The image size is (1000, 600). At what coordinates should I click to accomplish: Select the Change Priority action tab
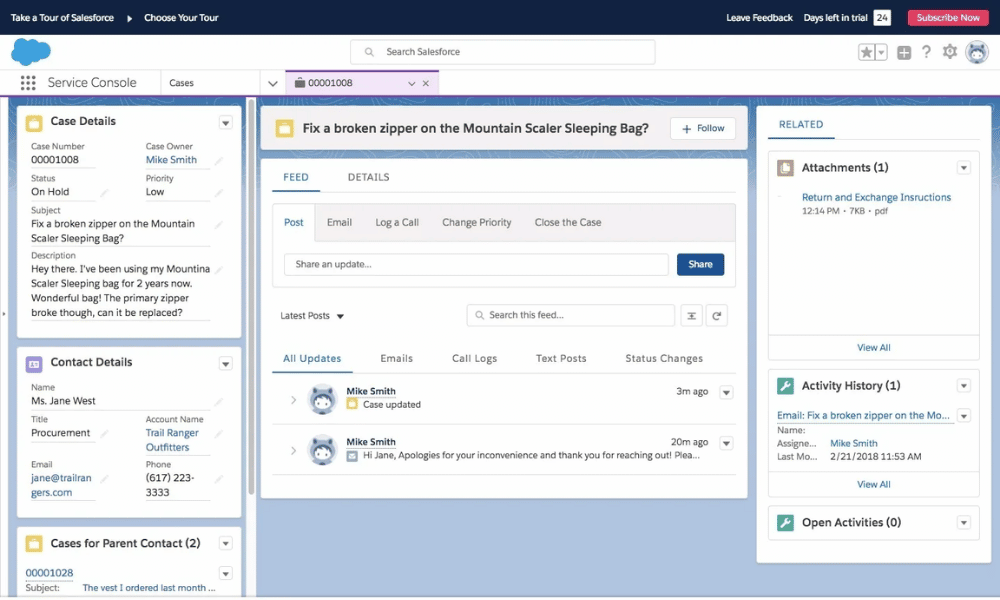coord(476,223)
